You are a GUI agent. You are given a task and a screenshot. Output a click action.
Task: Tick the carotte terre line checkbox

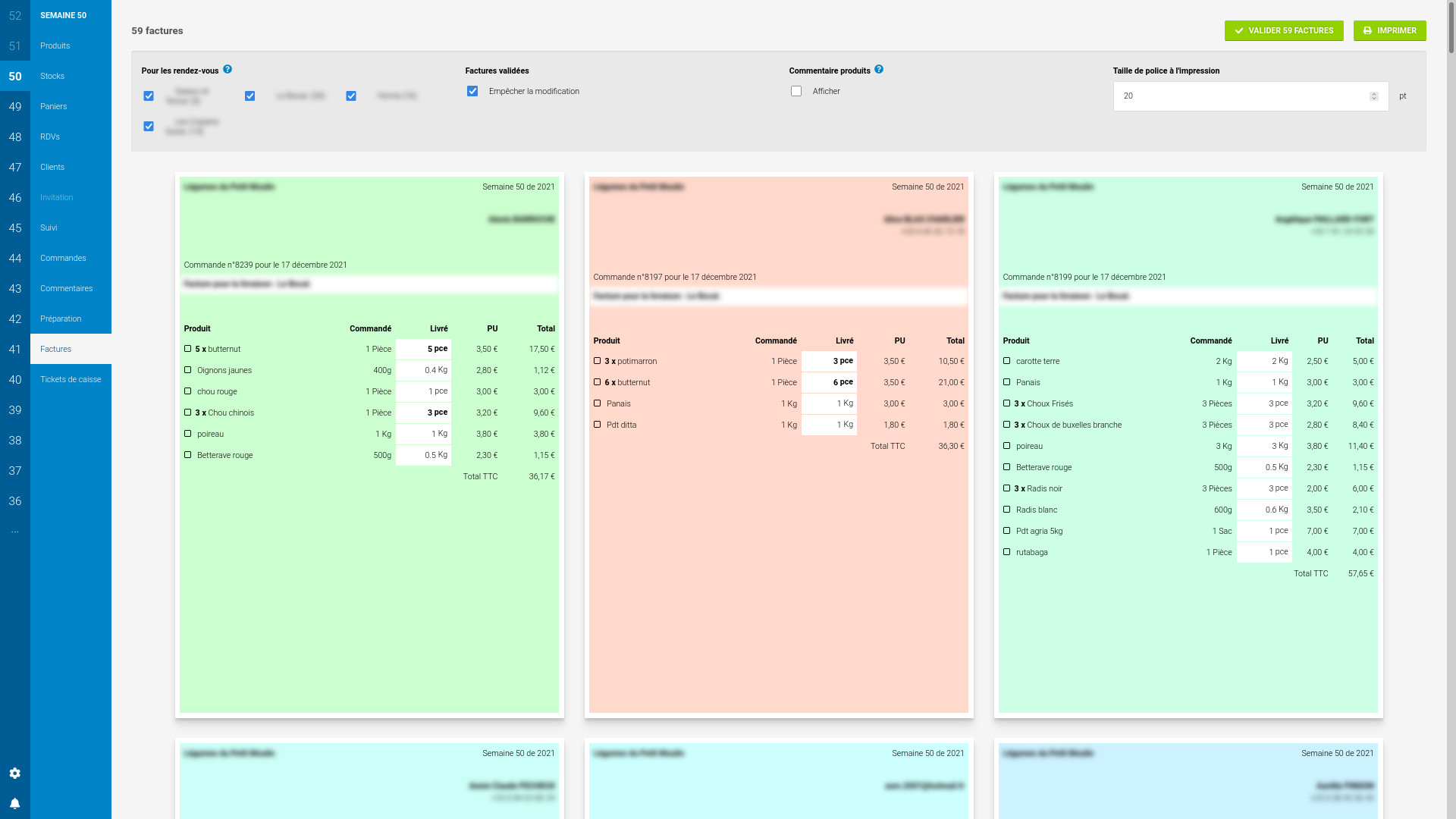click(x=1007, y=361)
